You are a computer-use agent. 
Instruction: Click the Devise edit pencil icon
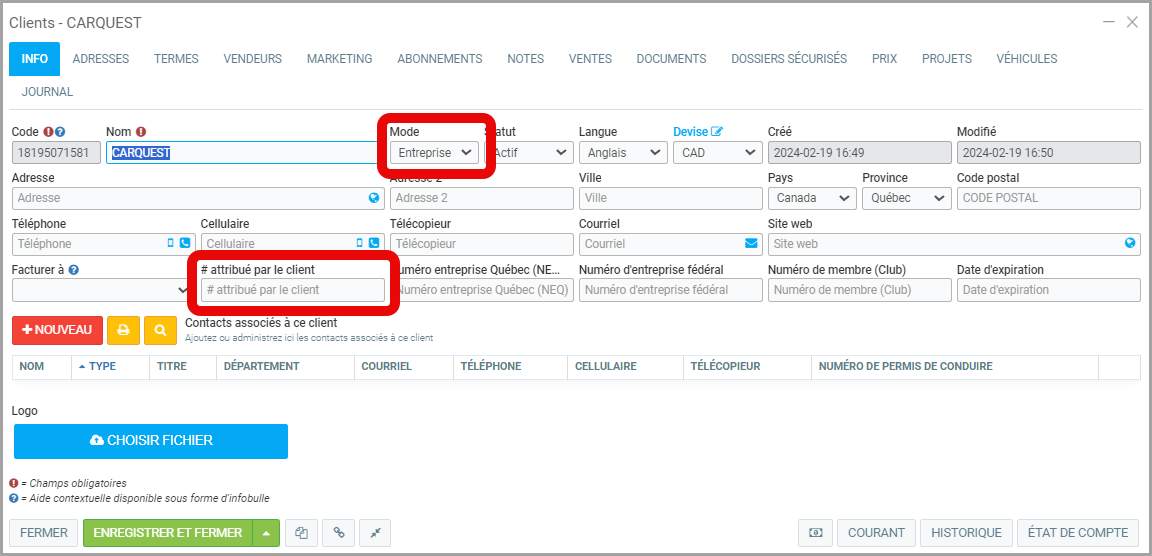click(x=717, y=132)
